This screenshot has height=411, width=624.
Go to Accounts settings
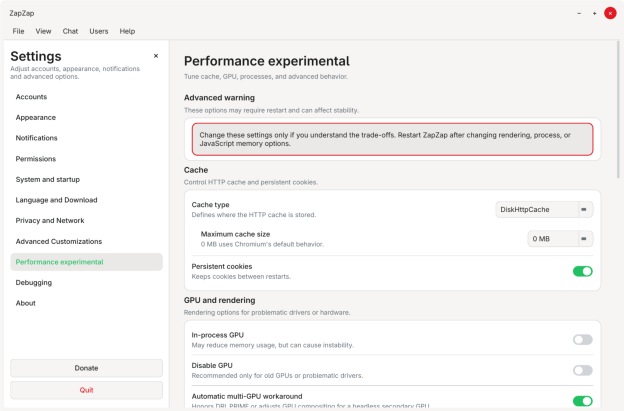tap(86, 97)
